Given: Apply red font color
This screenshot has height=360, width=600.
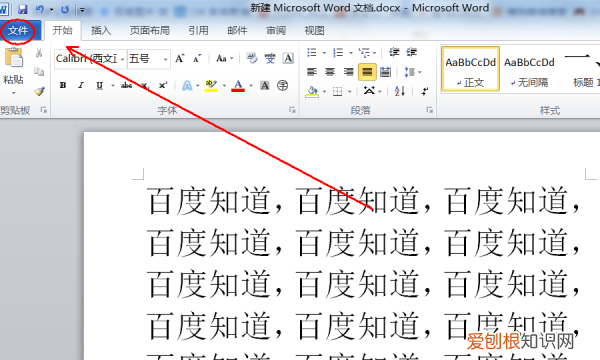Looking at the screenshot, I should [238, 85].
